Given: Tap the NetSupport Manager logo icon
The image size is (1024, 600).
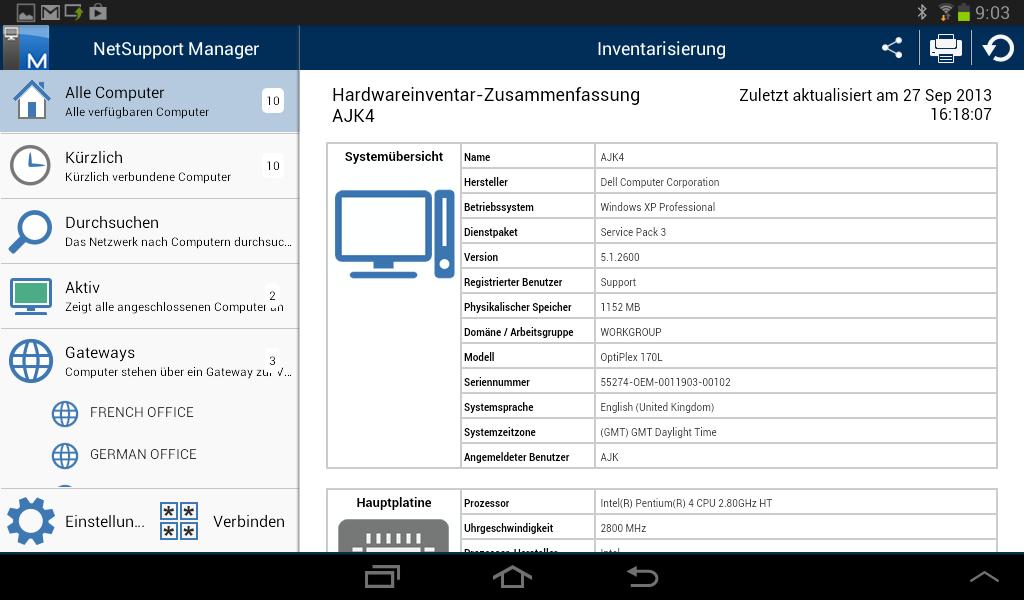Looking at the screenshot, I should [x=26, y=48].
